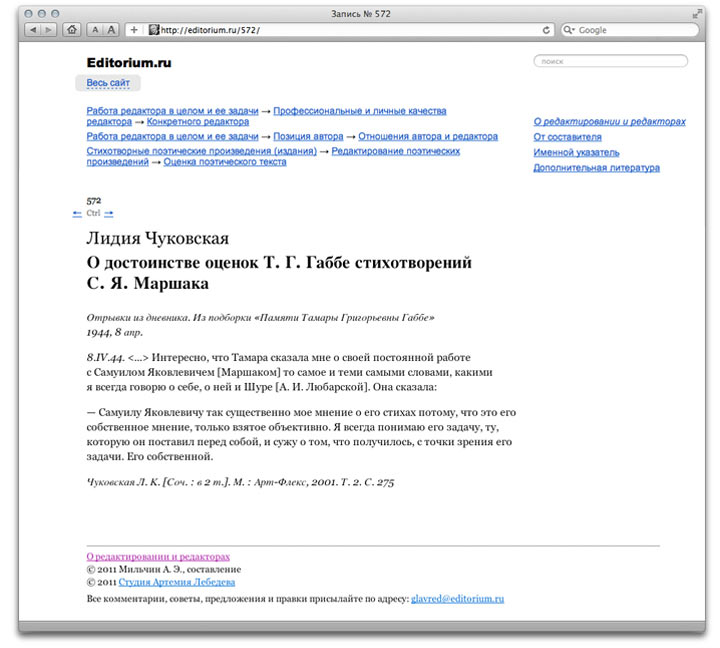The width and height of the screenshot is (720, 648).
Task: Open the Студия Артемия Лебедева footer link
Action: click(x=177, y=581)
